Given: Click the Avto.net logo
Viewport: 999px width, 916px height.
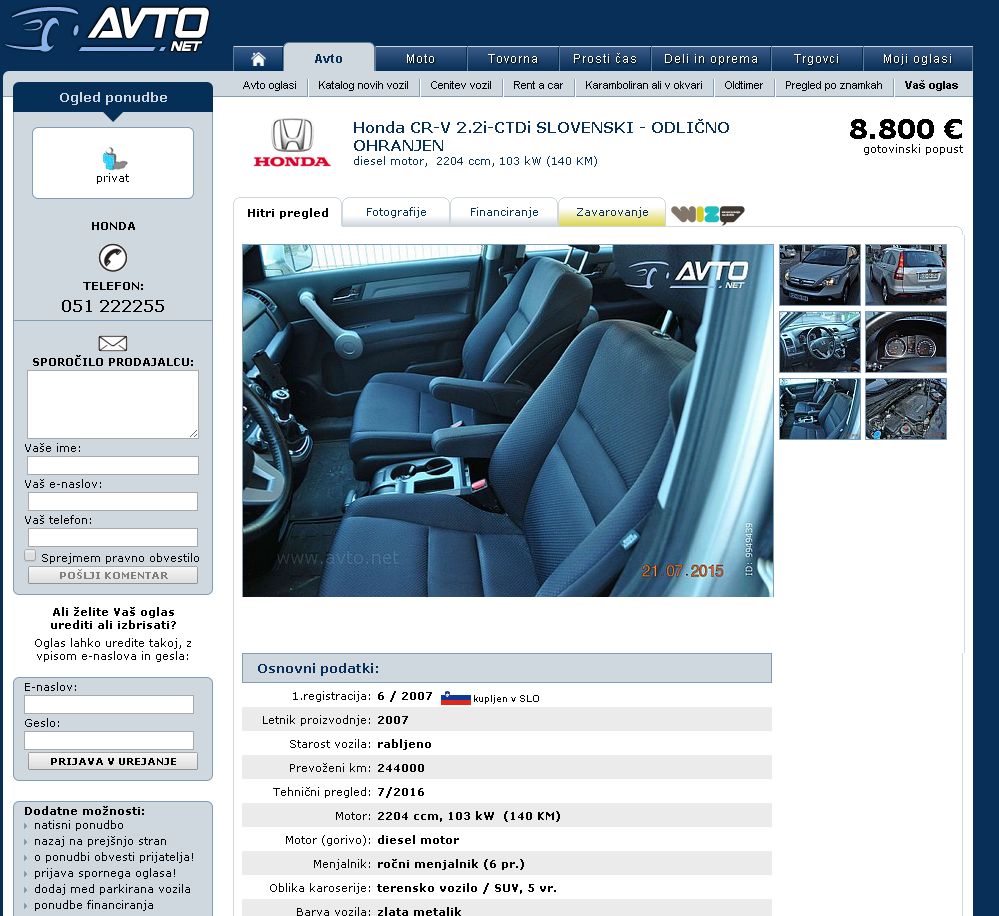Looking at the screenshot, I should click(108, 30).
